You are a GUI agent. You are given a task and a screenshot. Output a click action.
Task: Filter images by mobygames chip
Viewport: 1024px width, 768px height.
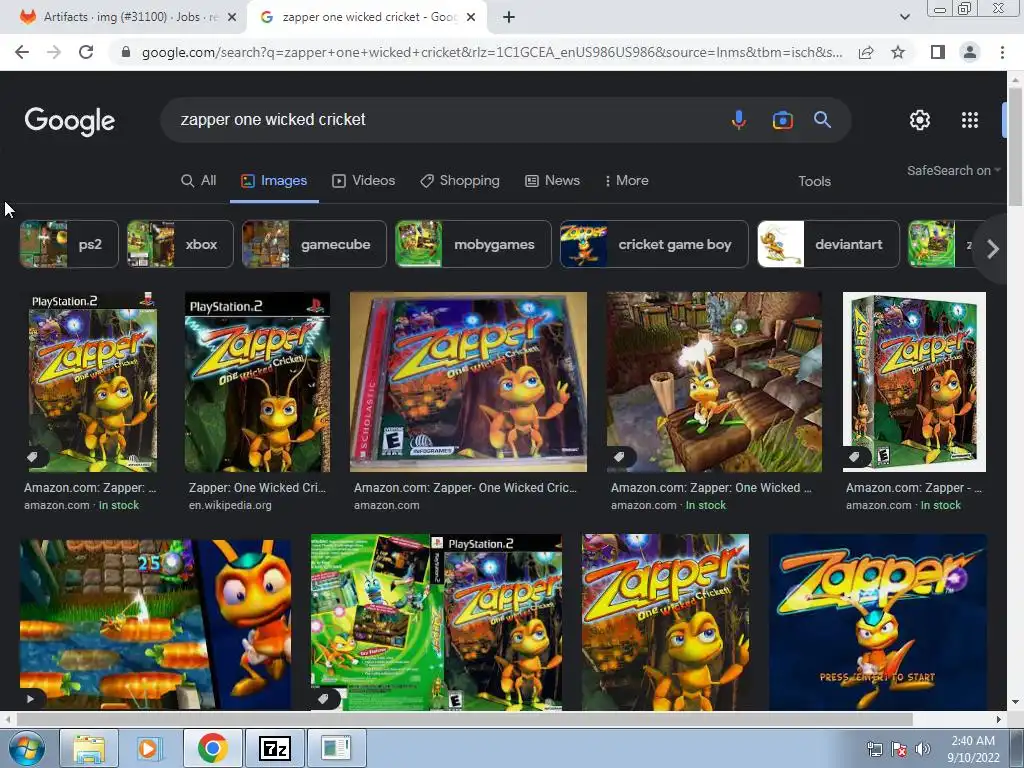click(x=473, y=244)
